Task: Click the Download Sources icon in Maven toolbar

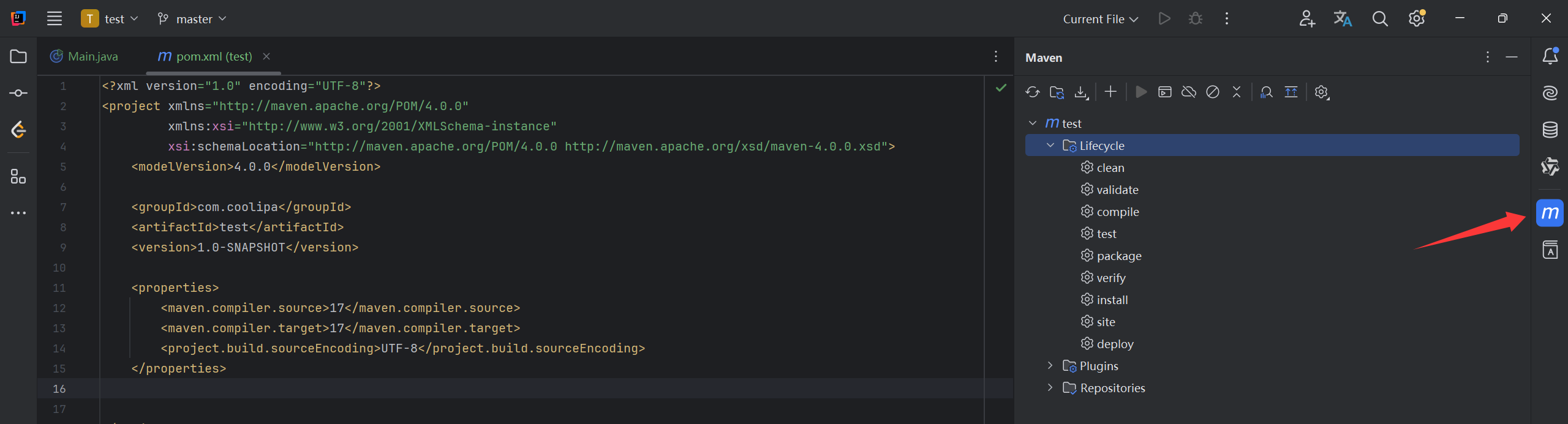Action: [1081, 92]
